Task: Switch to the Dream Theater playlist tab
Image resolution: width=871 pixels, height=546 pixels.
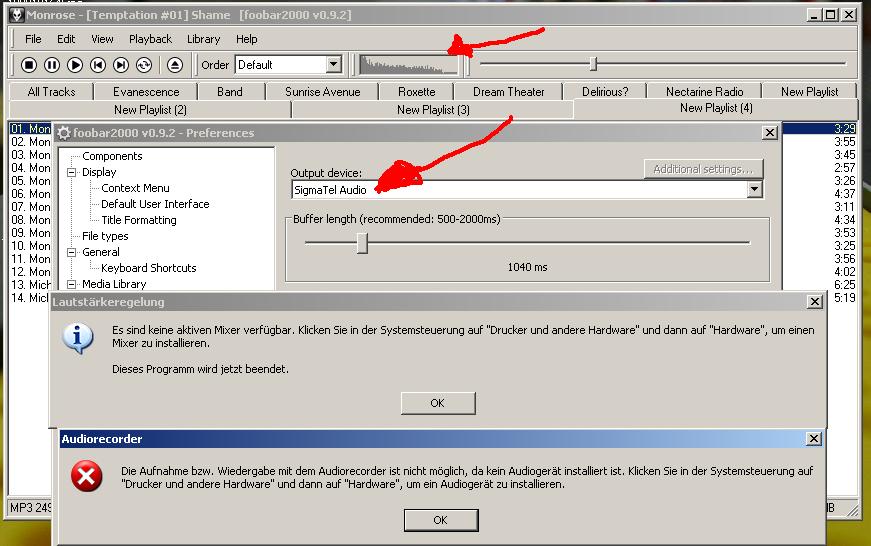Action: [x=509, y=92]
